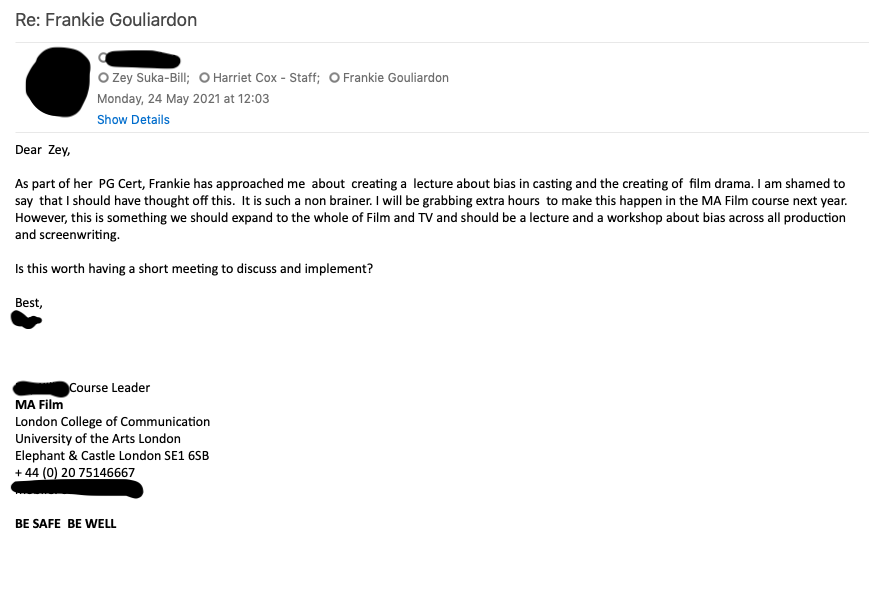Click the phone number + 44 (0) 20 75146667
869x606 pixels.
75,472
